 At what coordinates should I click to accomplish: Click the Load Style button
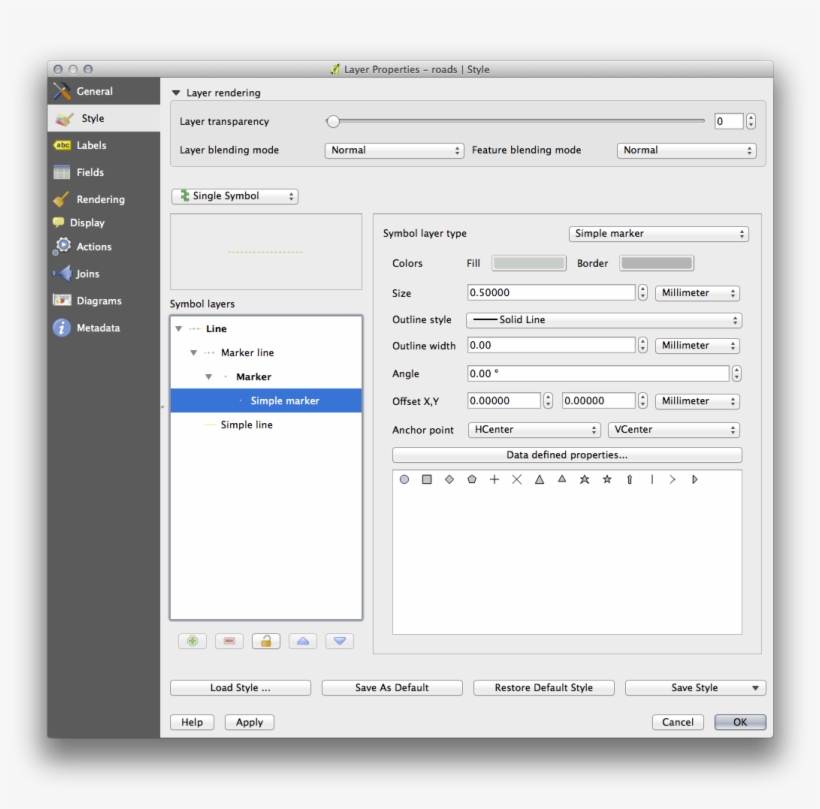pos(240,688)
